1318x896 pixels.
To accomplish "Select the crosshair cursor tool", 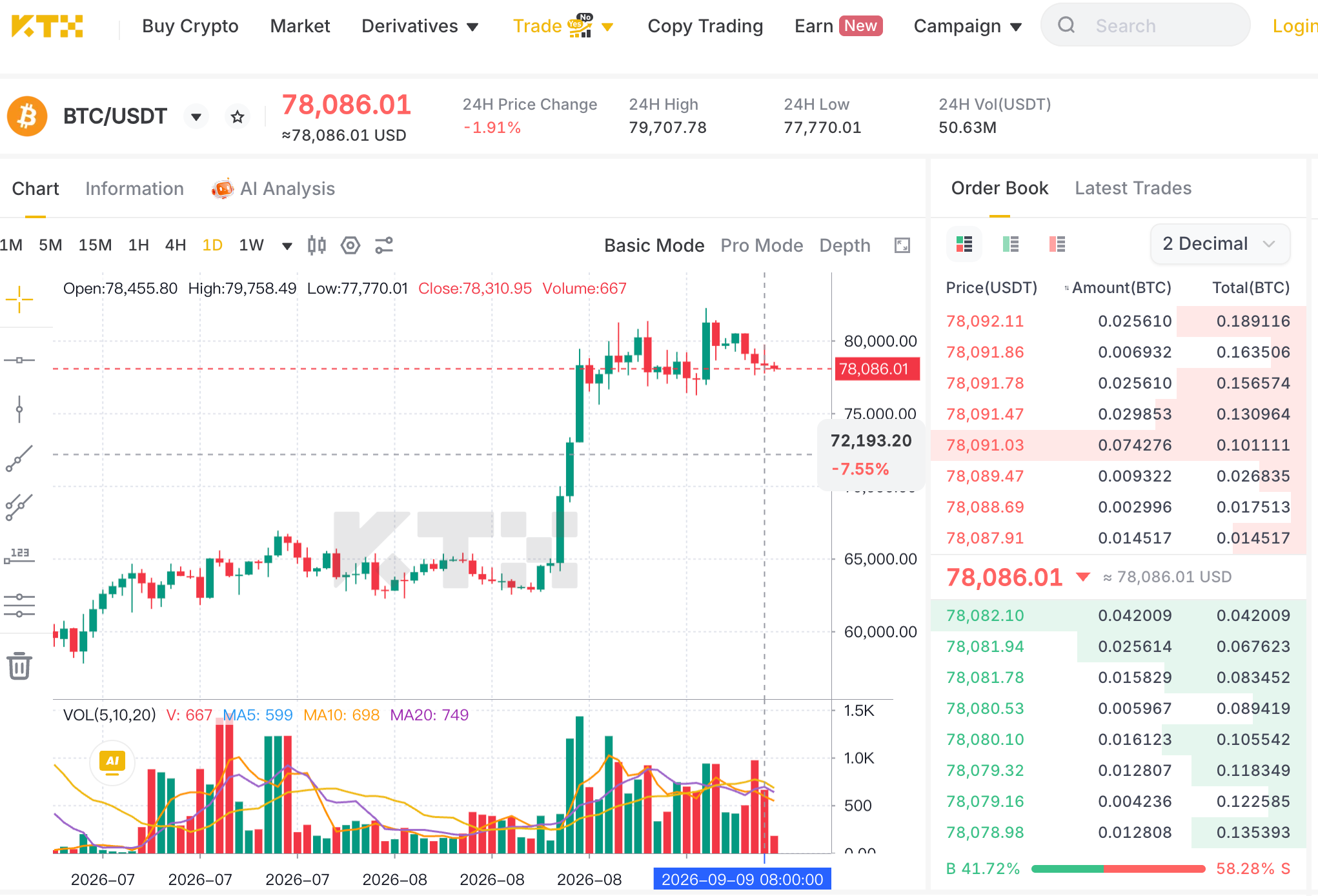I will pos(19,300).
